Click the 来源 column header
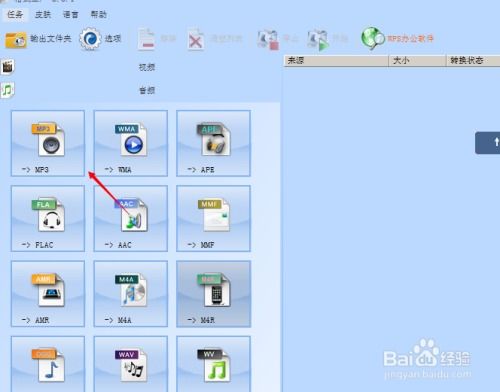Screen dimensions: 500x392 tap(336, 61)
